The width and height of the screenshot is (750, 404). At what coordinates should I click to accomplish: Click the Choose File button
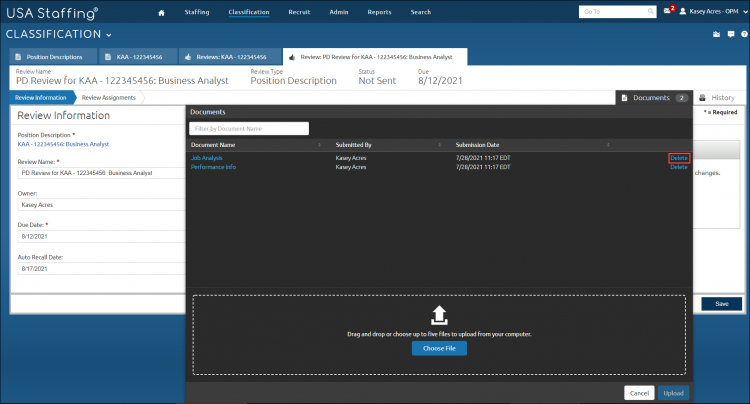coord(439,348)
